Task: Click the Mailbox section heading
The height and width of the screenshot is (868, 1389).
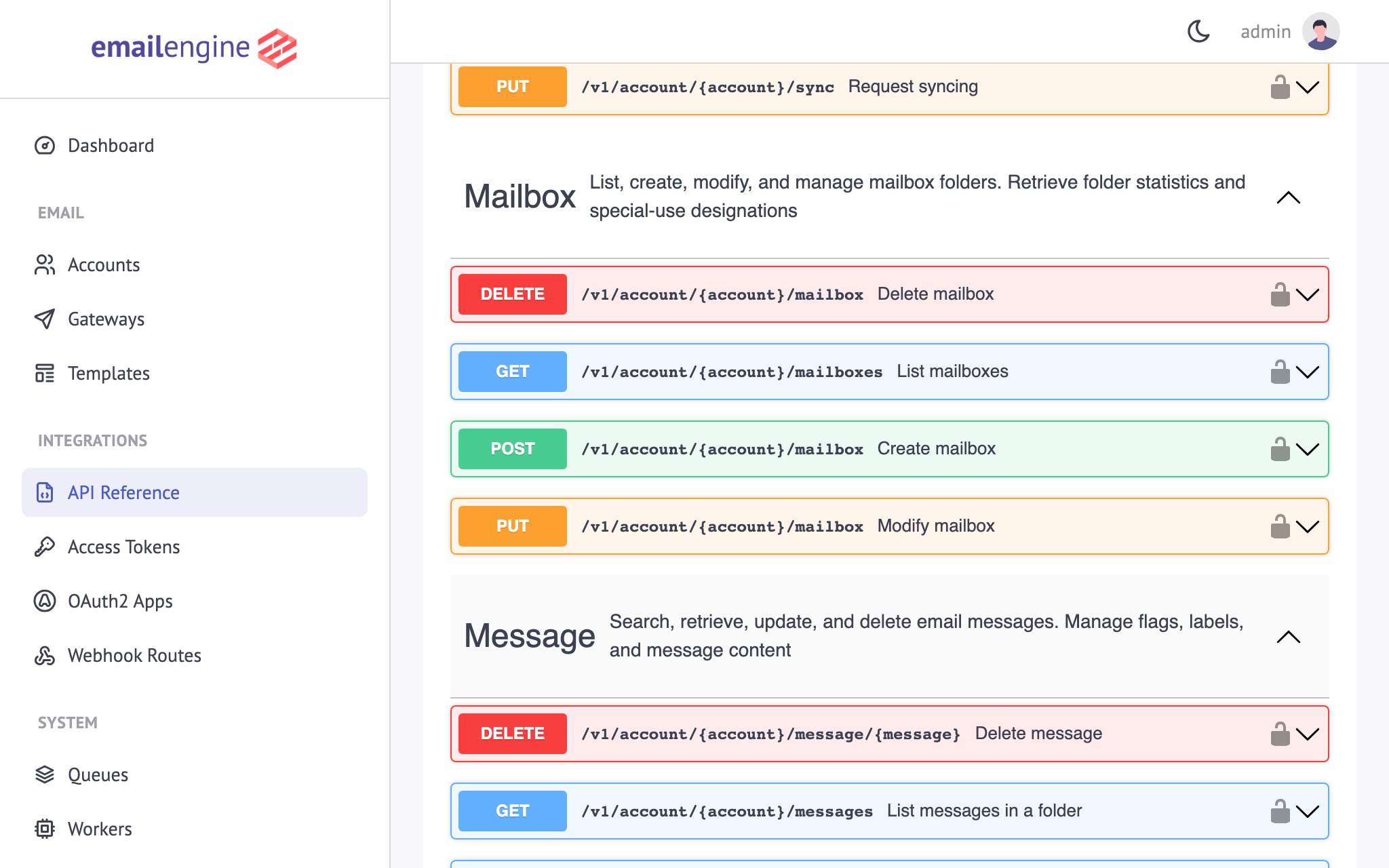Action: coord(520,197)
